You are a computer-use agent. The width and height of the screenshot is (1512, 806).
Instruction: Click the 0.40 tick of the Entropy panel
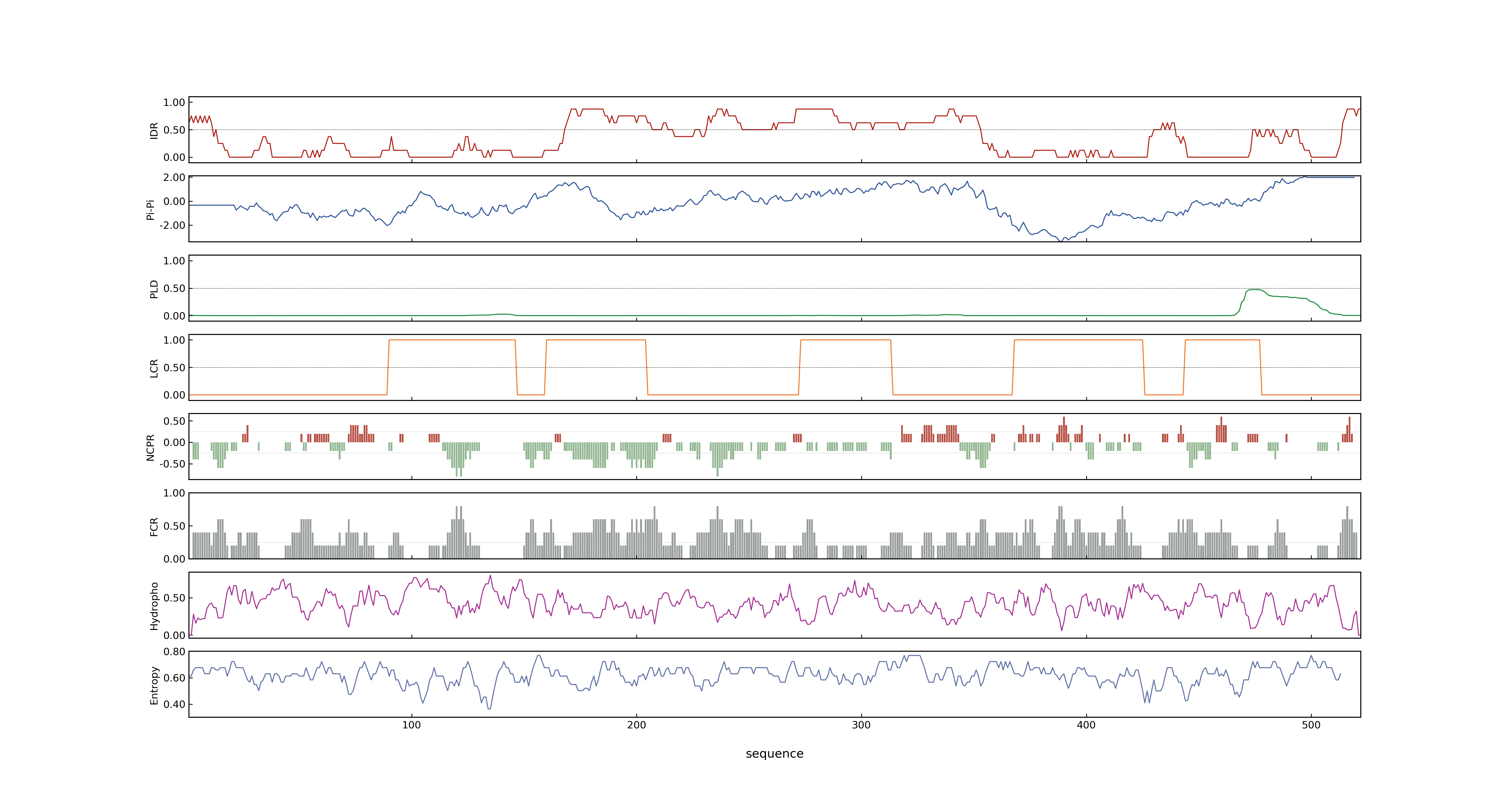pos(174,704)
